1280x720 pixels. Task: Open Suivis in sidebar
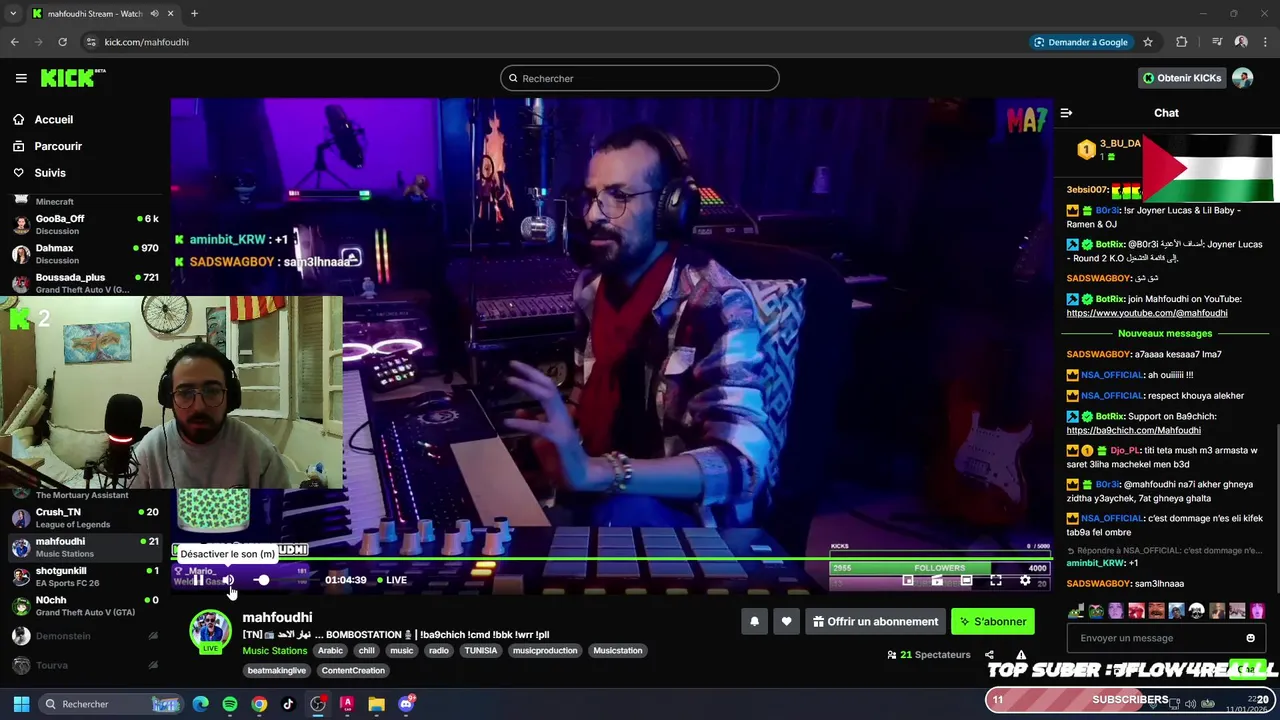(50, 173)
